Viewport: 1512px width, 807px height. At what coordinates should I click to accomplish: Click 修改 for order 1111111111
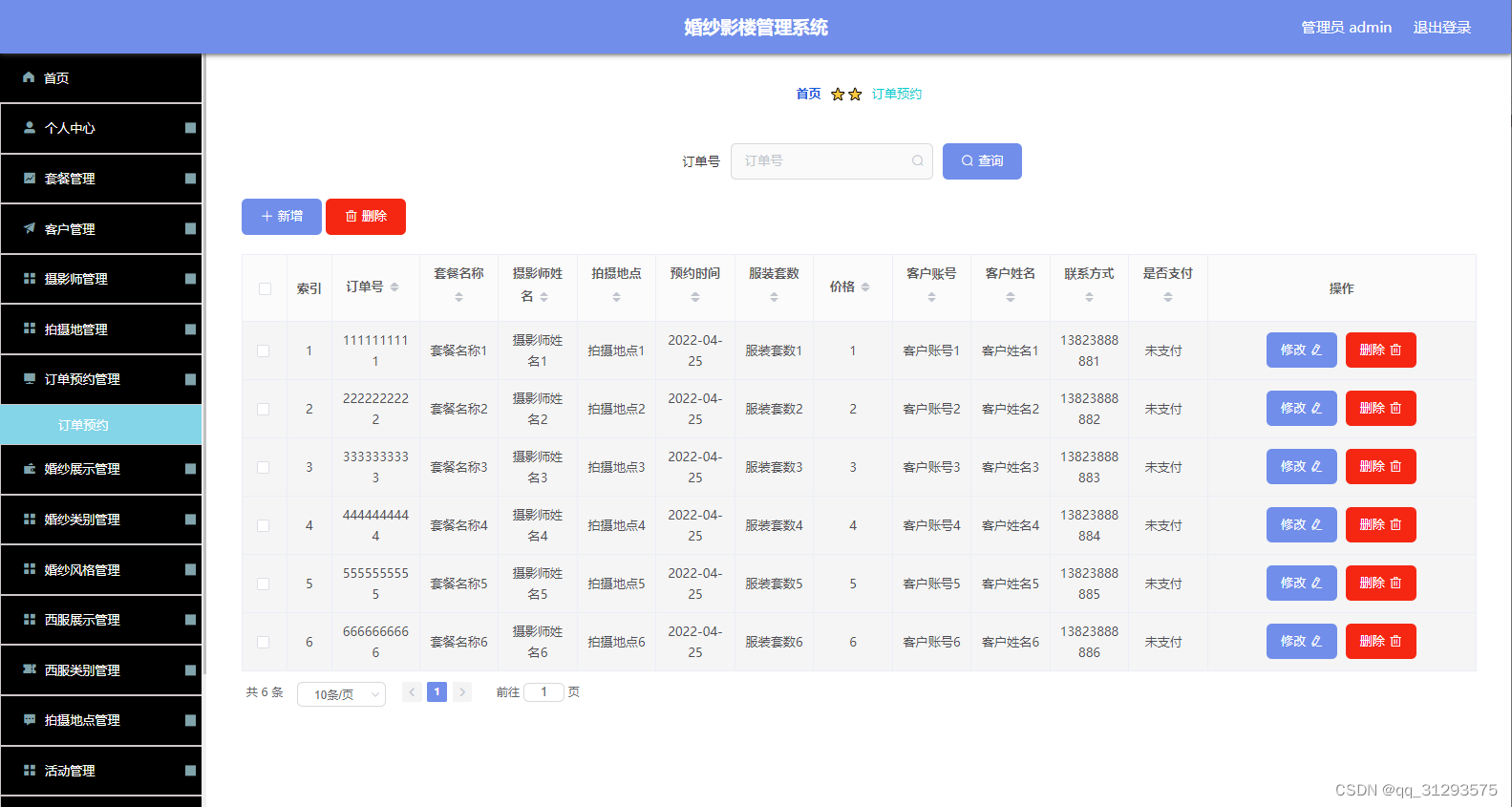[1301, 350]
